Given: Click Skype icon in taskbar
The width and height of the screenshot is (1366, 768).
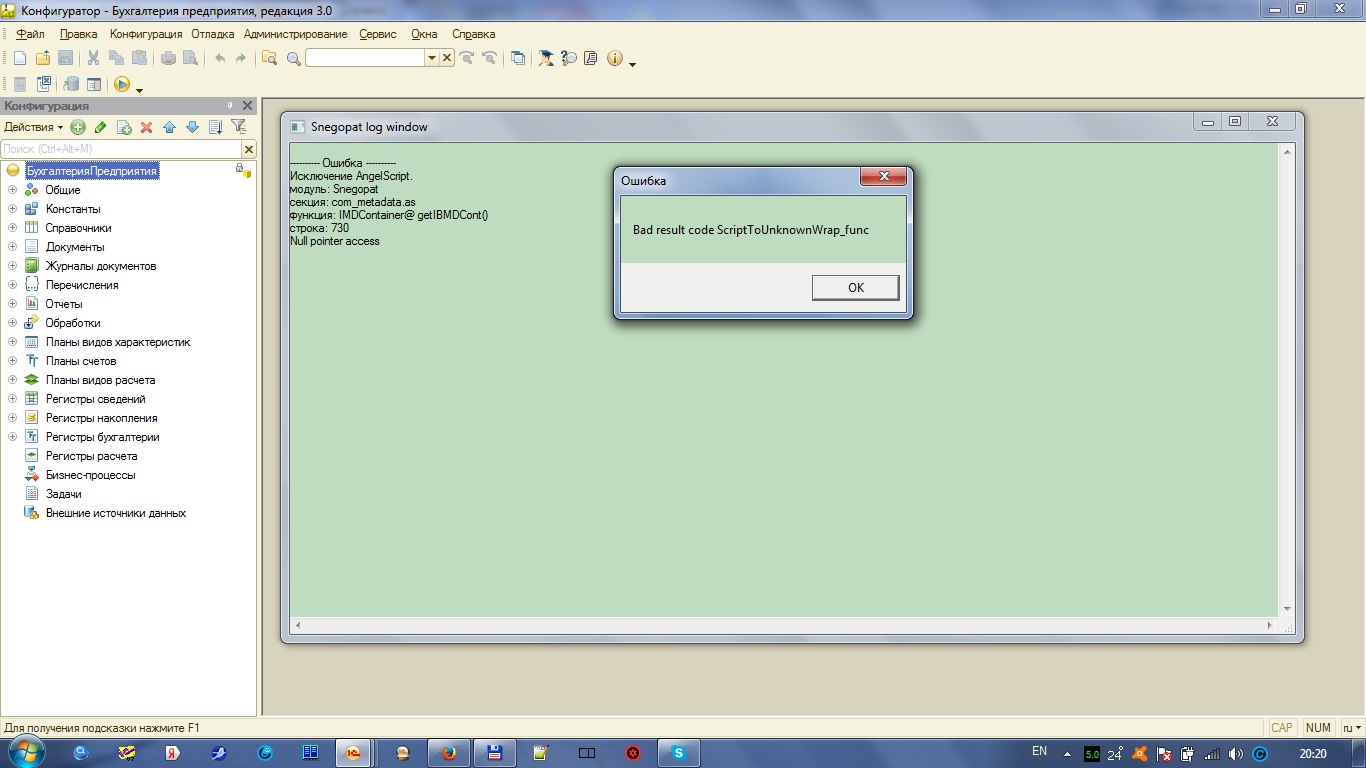Looking at the screenshot, I should pos(679,753).
